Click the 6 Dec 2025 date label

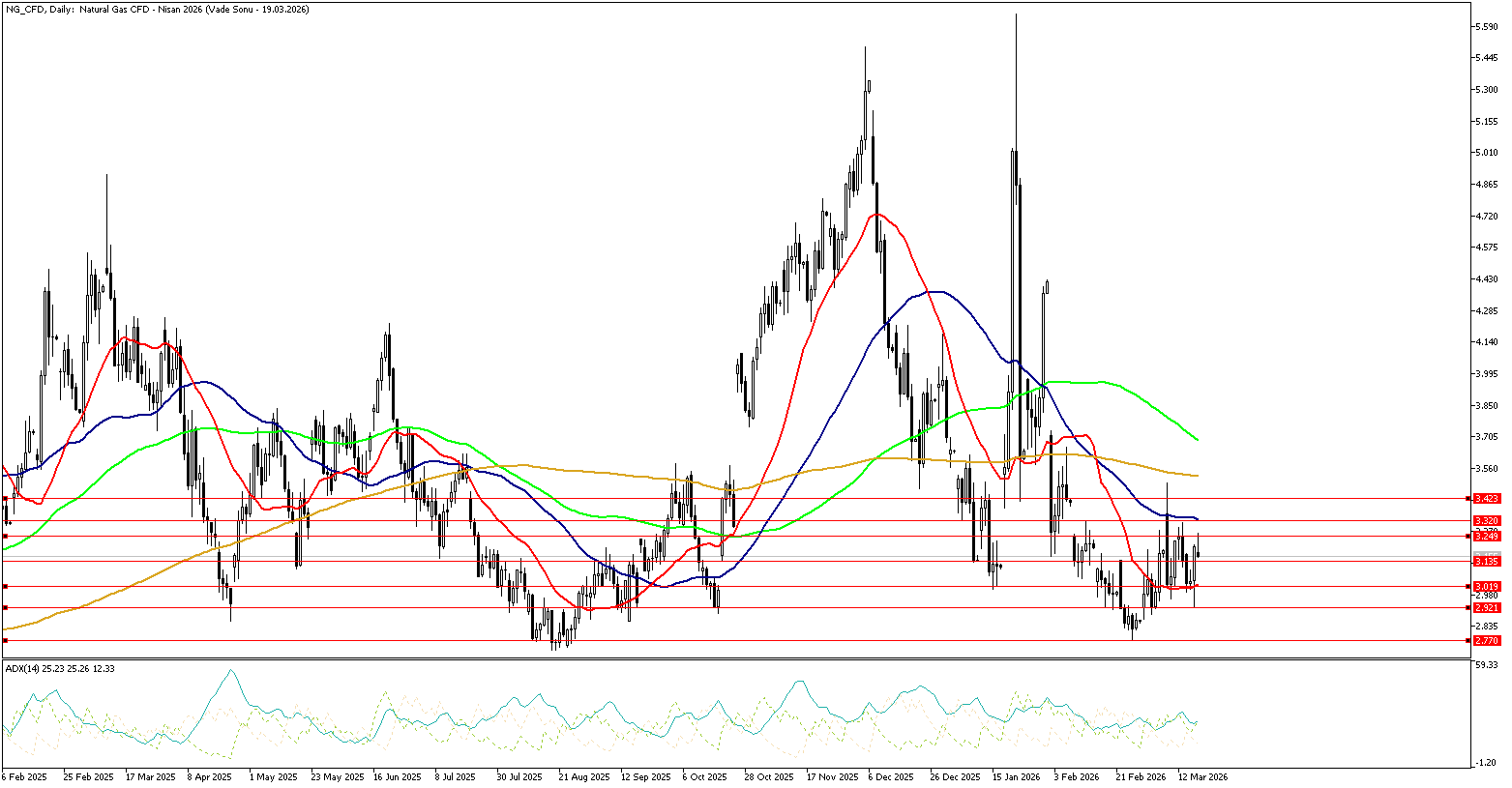(x=891, y=776)
